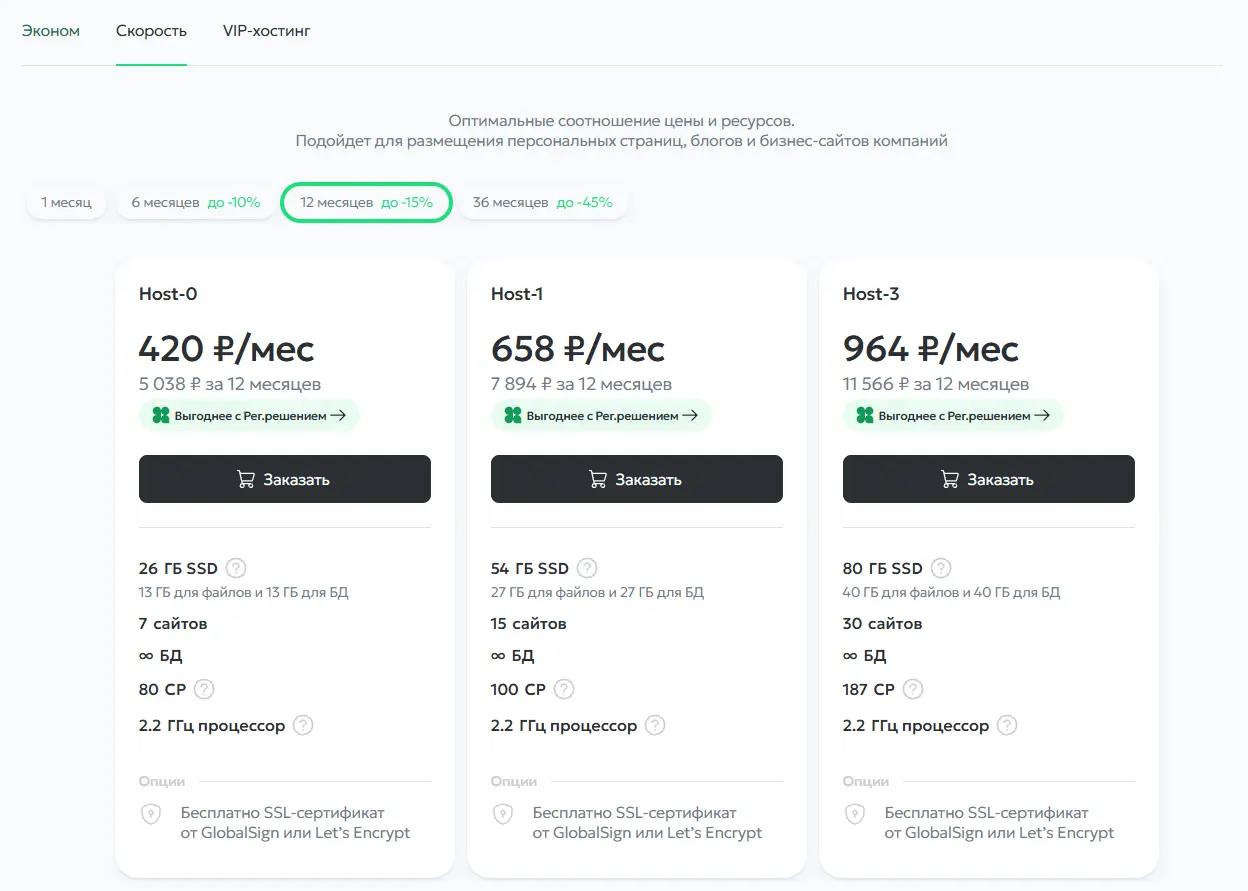
Task: Click the shield SSL icon in Host-0 card
Action: [151, 814]
